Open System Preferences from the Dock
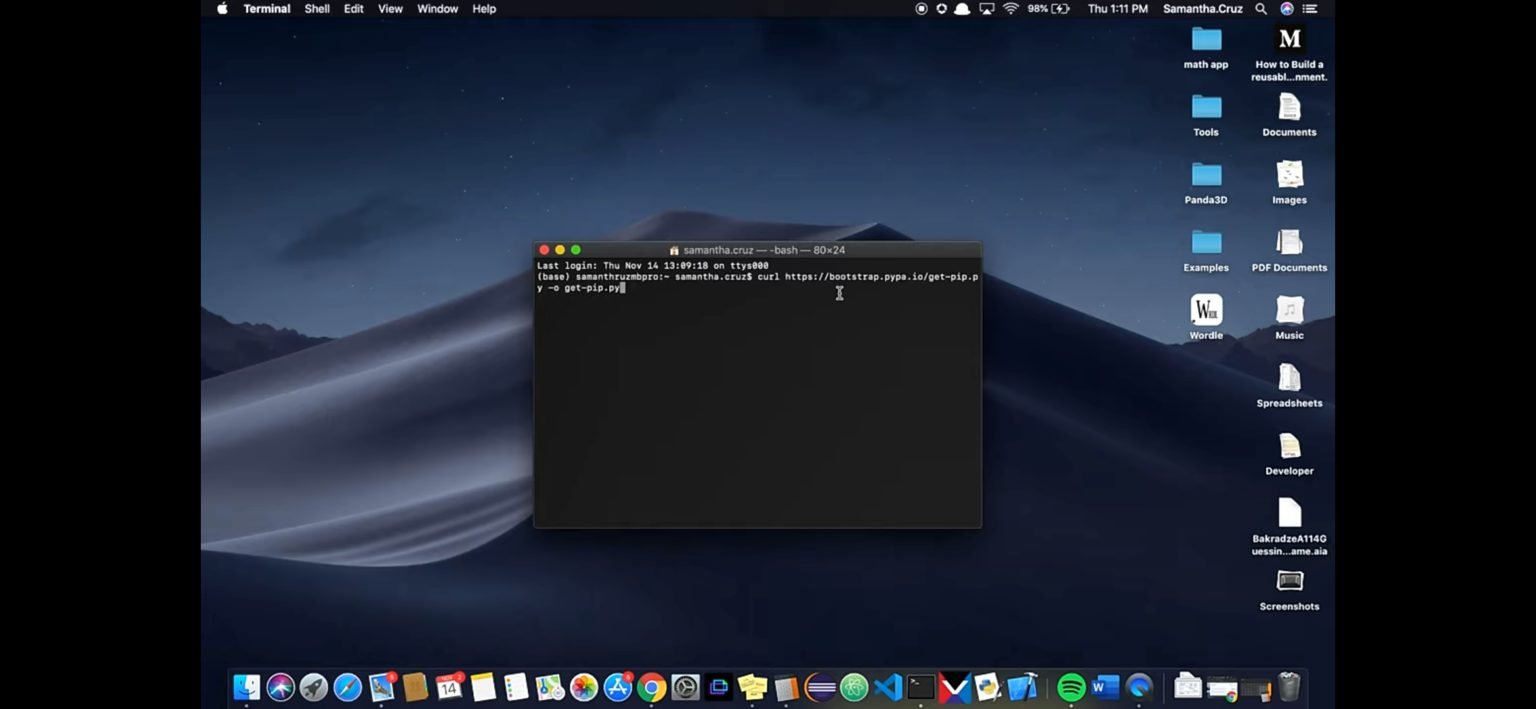Screen dimensions: 1536x709 click(x=685, y=688)
